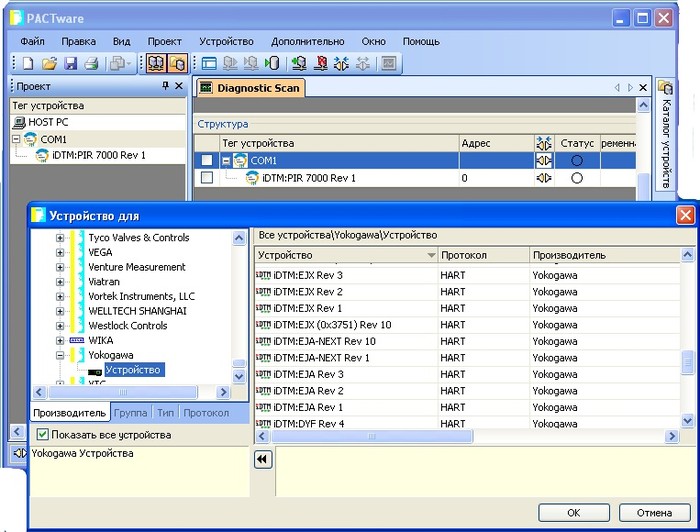Image resolution: width=700 pixels, height=532 pixels.
Task: Open the Устройство menu
Action: tap(226, 42)
